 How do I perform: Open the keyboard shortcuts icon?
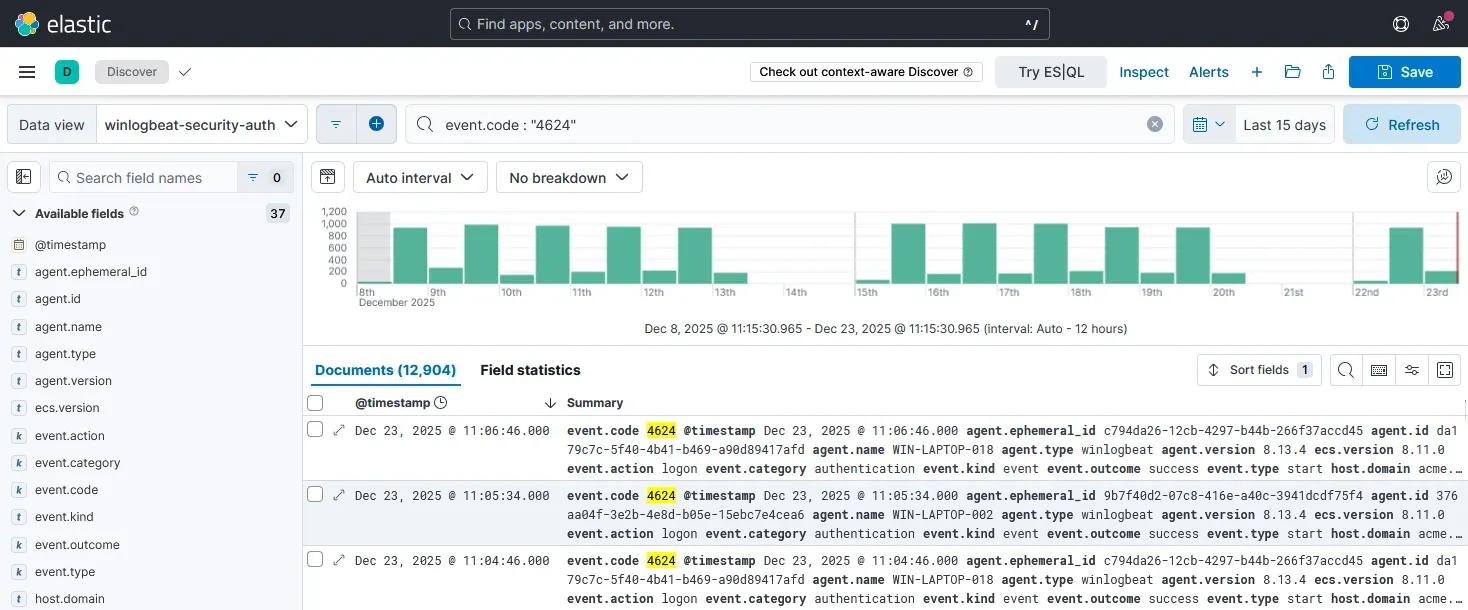[1379, 370]
